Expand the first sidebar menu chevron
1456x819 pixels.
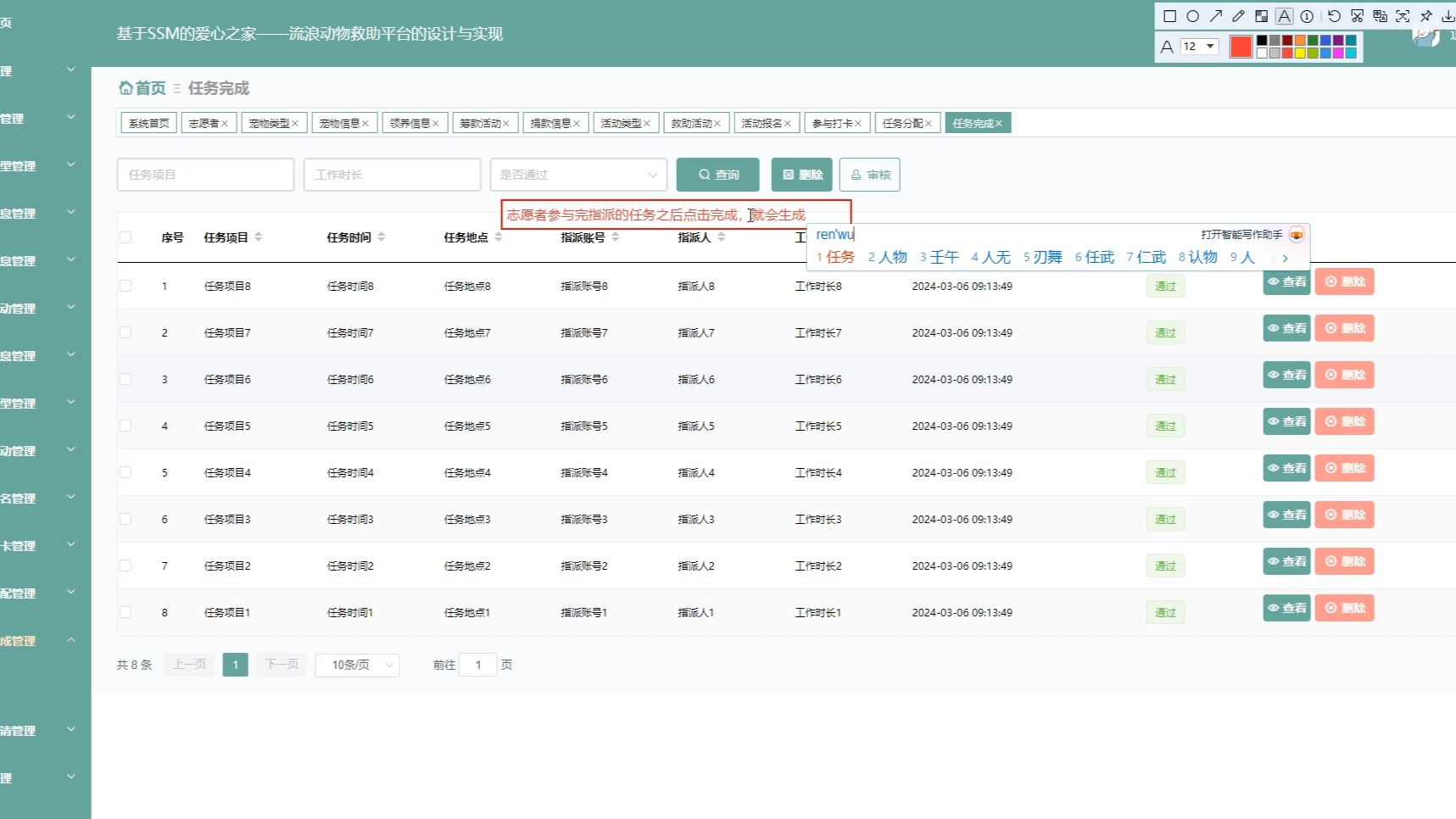pos(71,70)
